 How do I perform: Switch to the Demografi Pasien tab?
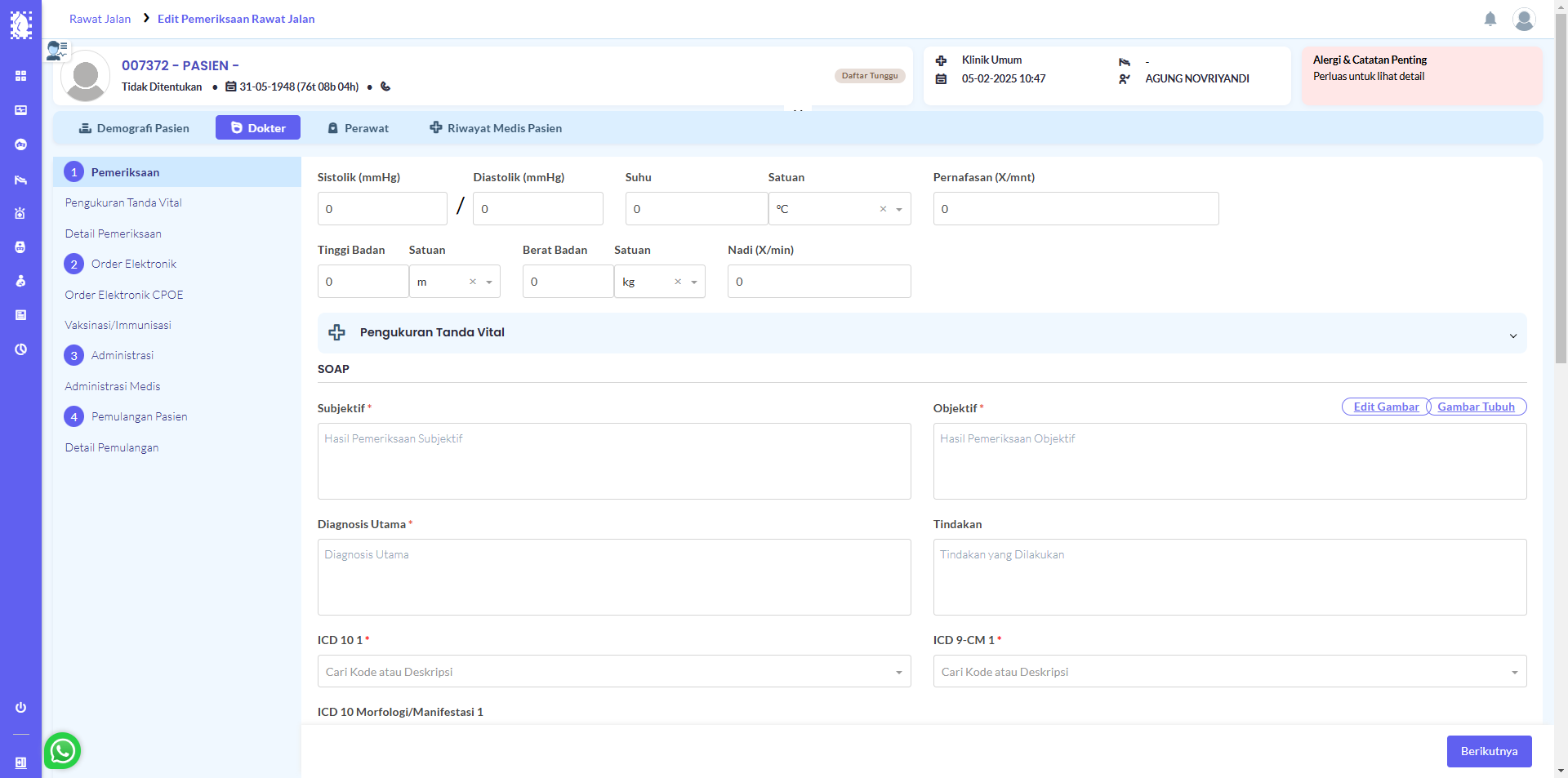(134, 128)
